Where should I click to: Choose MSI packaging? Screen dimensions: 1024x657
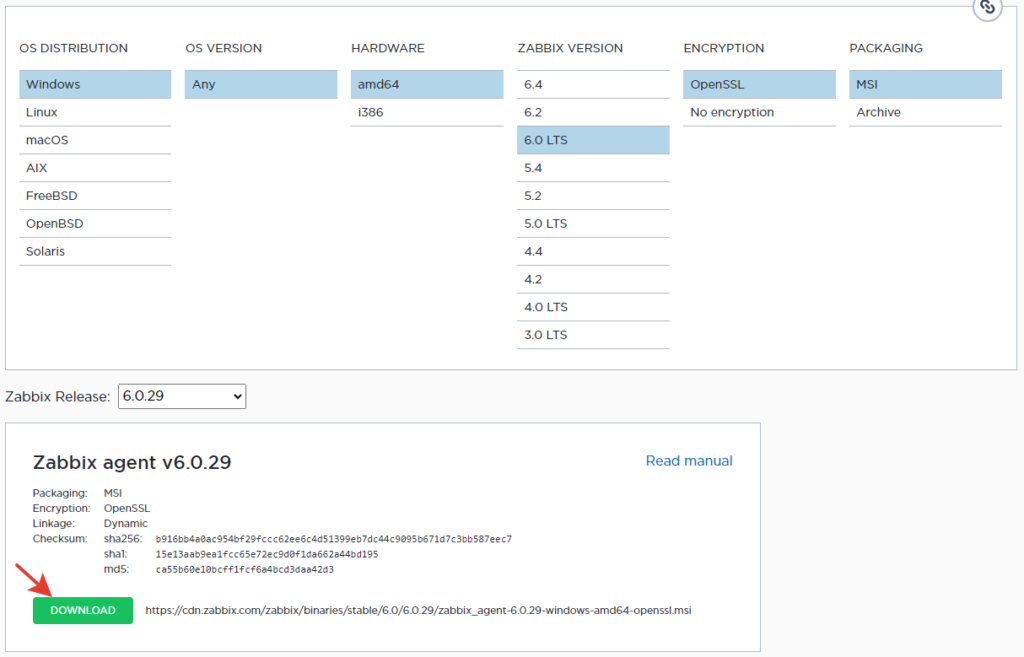pyautogui.click(x=925, y=84)
